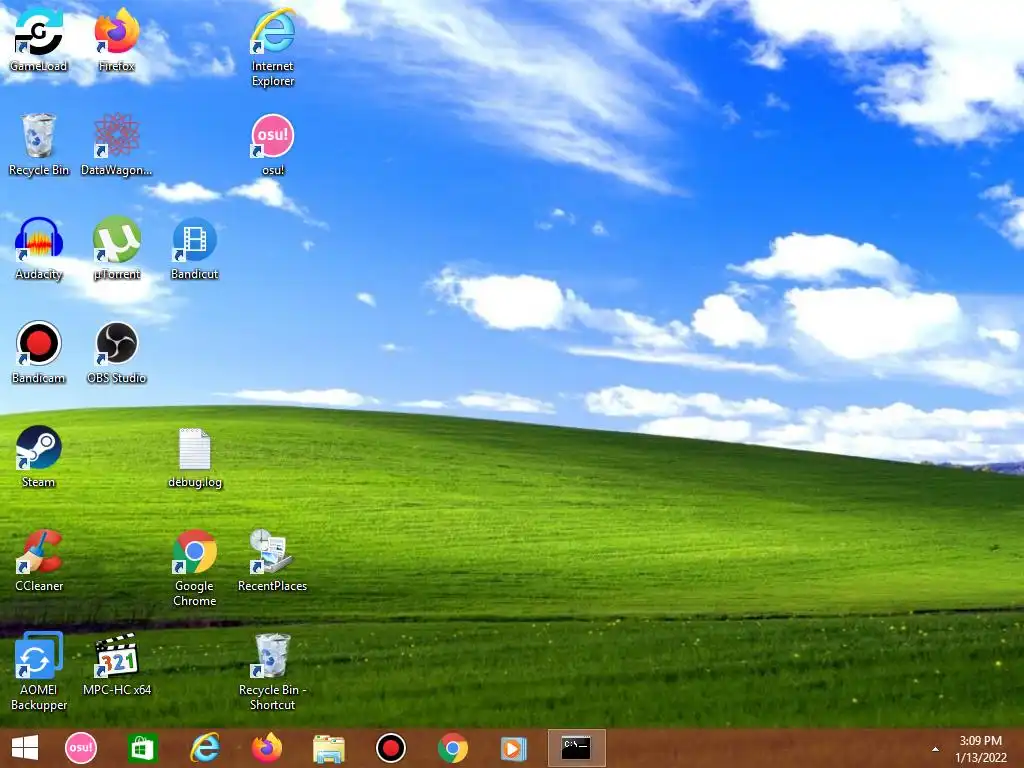
Task: Select the Internet Explorer desktop icon
Action: (273, 47)
